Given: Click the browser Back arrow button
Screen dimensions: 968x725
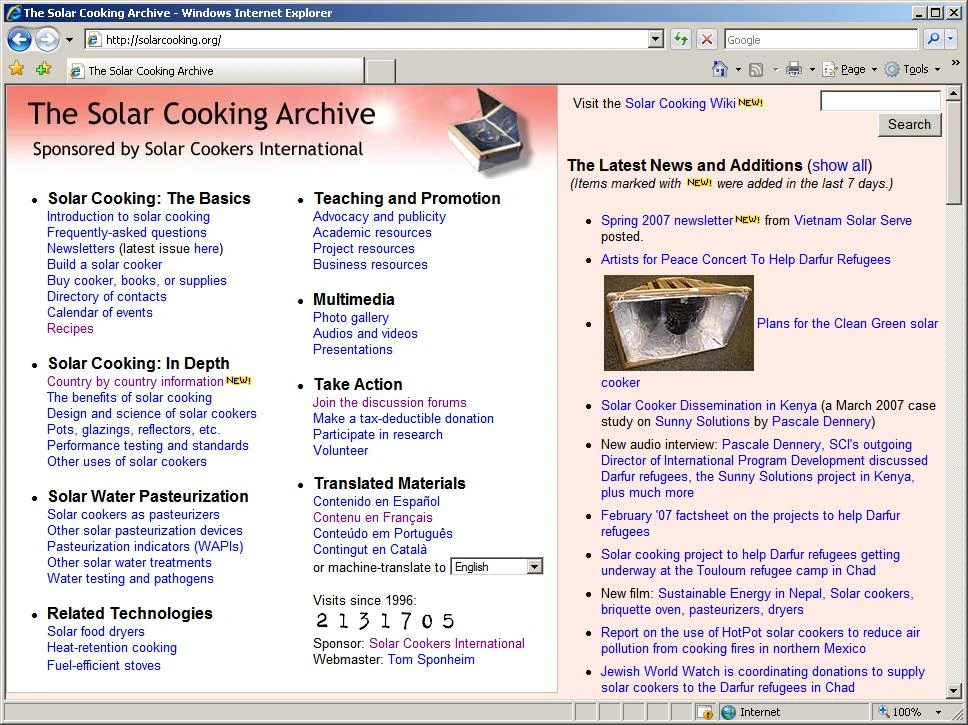Looking at the screenshot, I should coord(19,40).
